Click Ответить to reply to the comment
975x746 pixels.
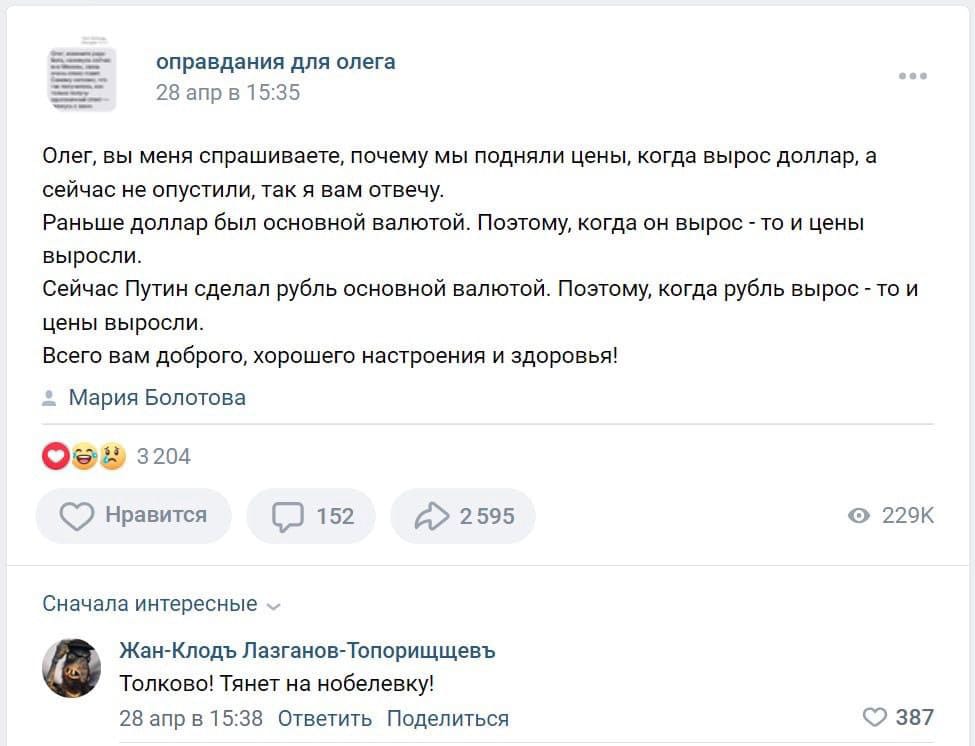(324, 718)
